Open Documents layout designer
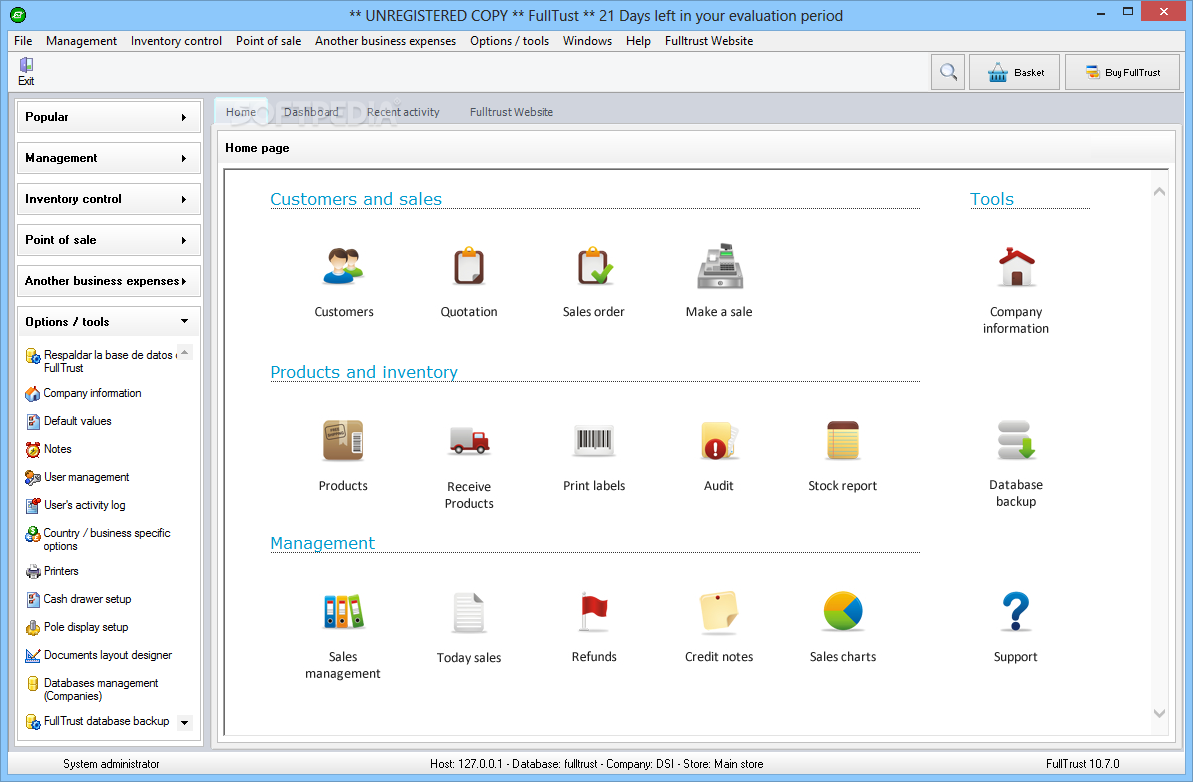This screenshot has width=1193, height=782. tap(99, 655)
